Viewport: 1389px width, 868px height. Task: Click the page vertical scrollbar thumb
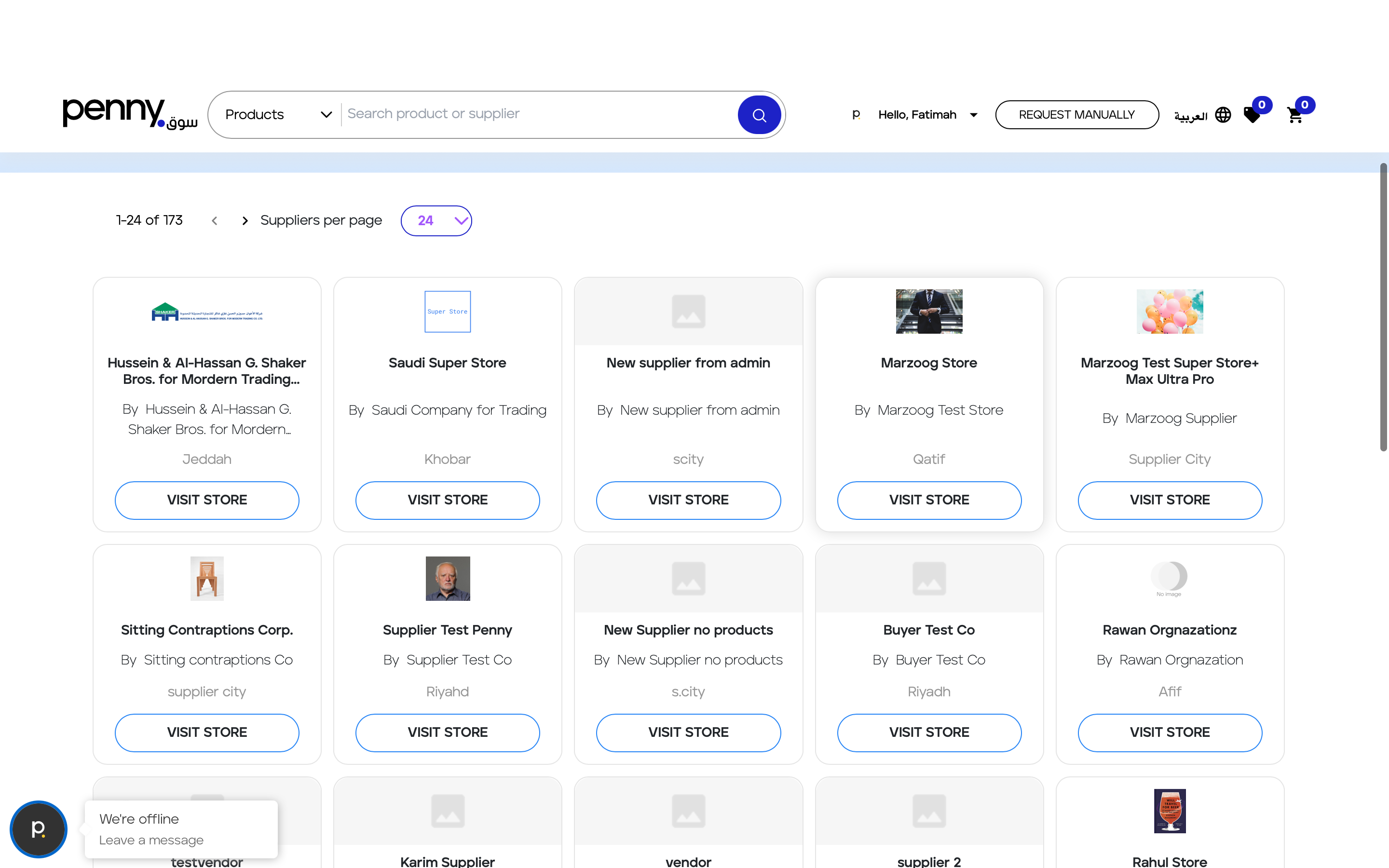[1384, 307]
